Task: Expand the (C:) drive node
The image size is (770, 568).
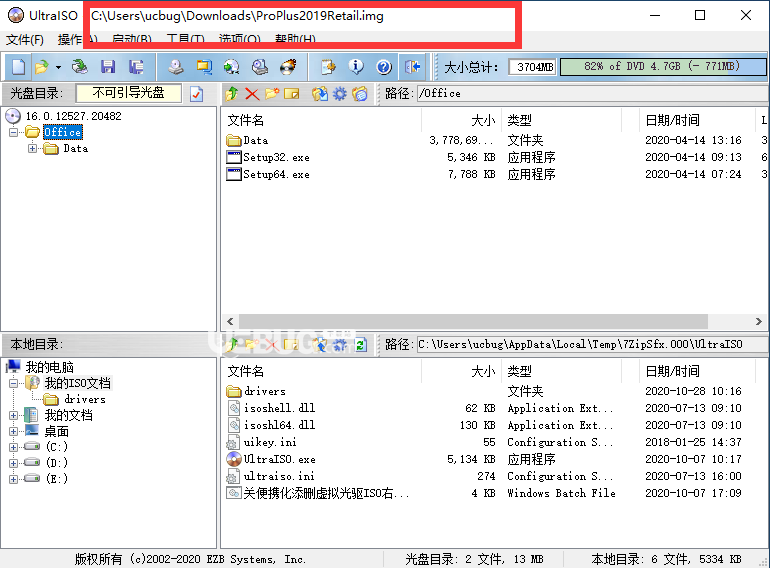Action: pos(14,447)
